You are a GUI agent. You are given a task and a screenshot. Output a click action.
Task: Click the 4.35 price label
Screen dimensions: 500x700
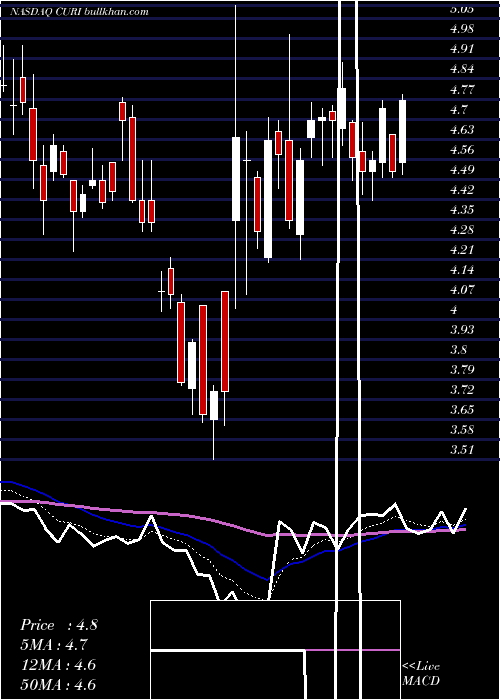(462, 209)
